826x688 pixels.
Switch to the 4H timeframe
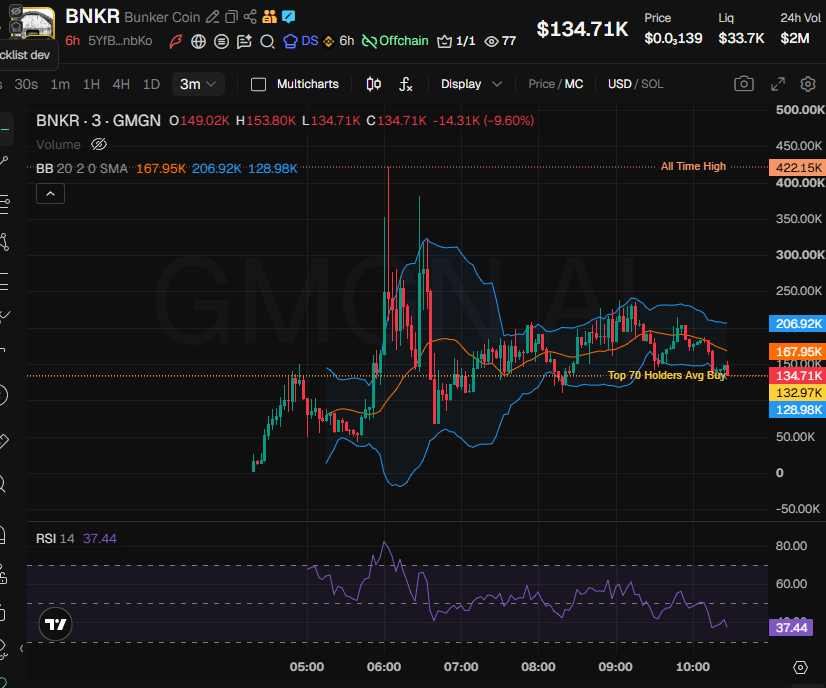[x=121, y=84]
